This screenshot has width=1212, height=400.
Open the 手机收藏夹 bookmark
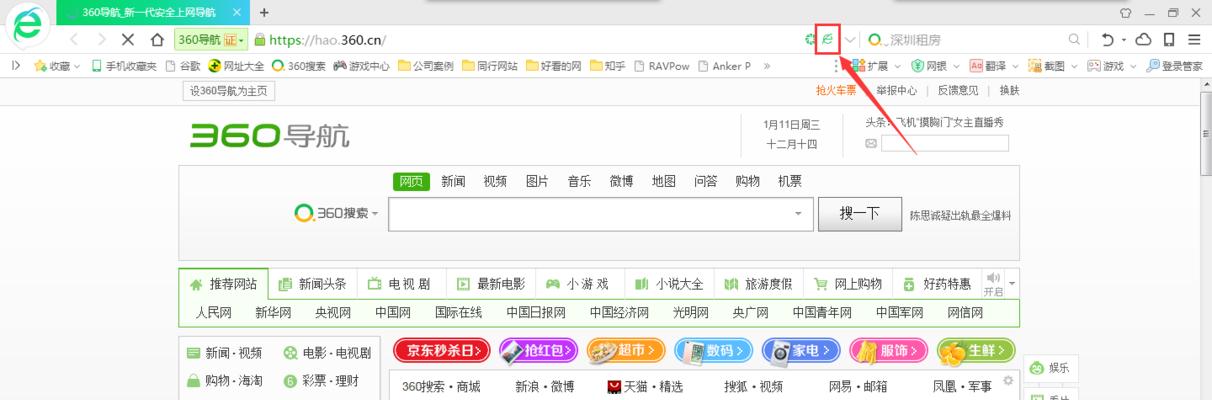click(x=124, y=66)
